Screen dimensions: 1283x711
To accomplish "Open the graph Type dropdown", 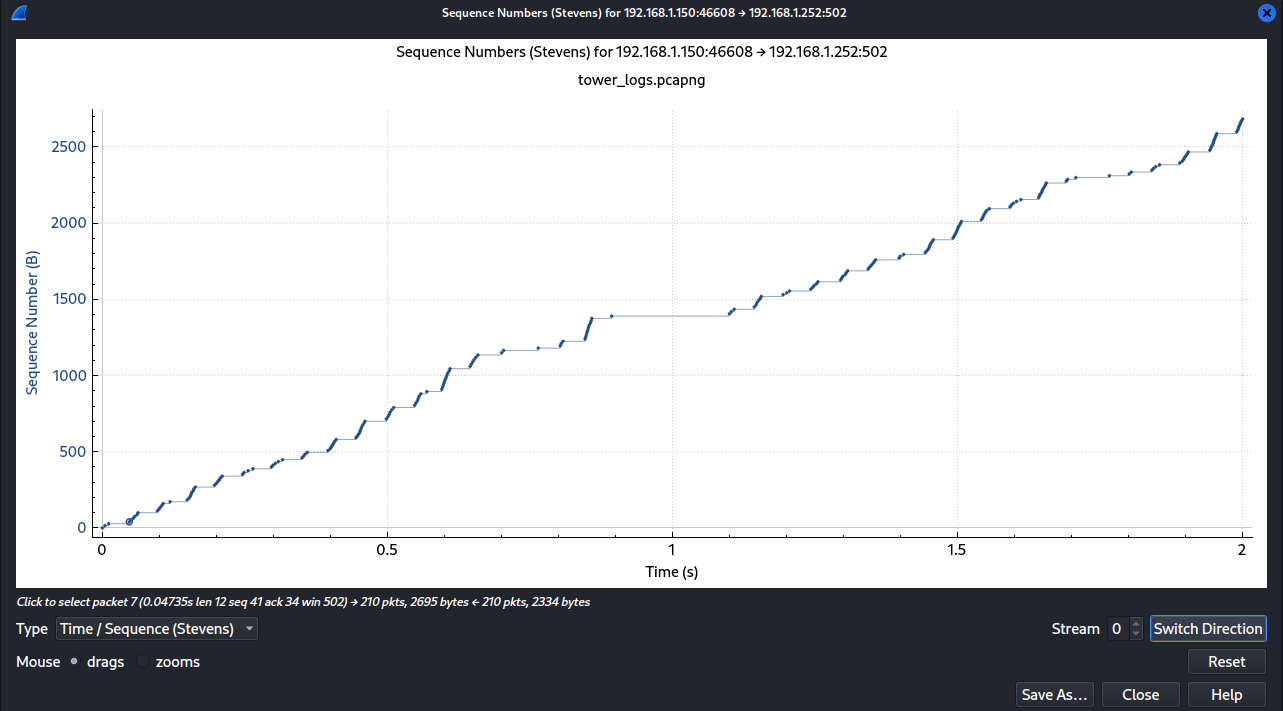I will (156, 629).
